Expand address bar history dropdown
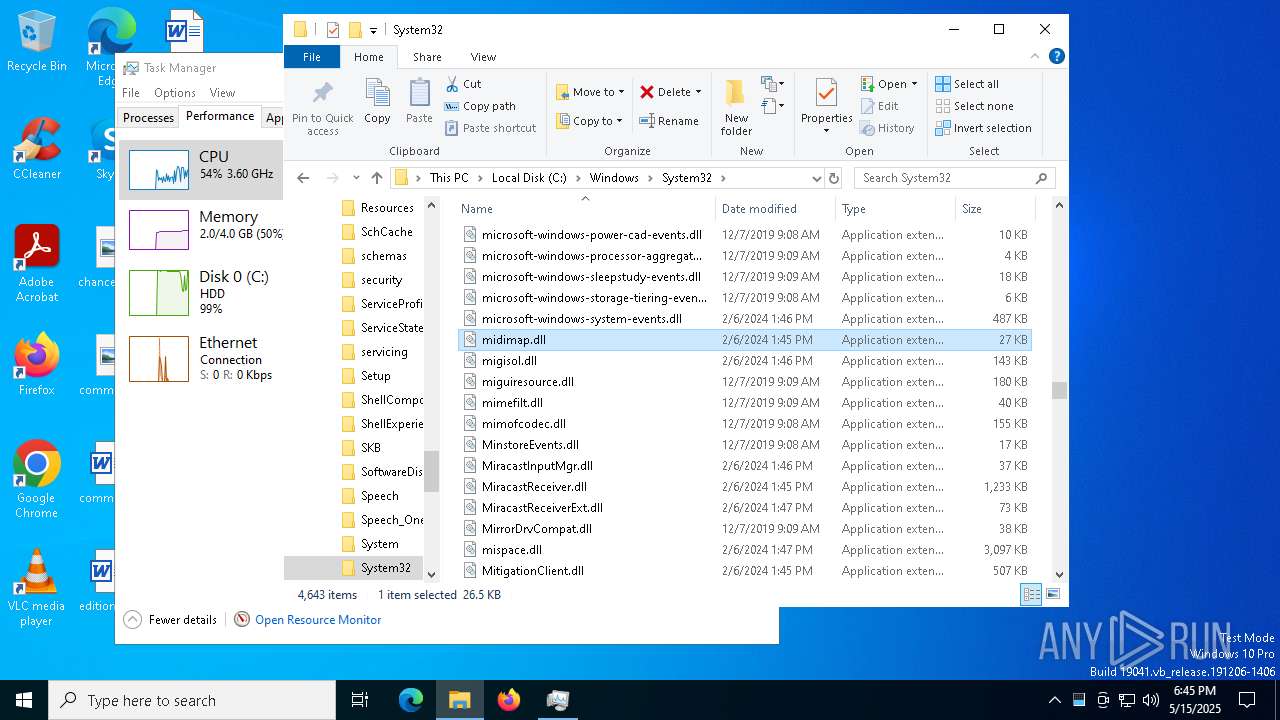Viewport: 1280px width, 720px height. [817, 178]
